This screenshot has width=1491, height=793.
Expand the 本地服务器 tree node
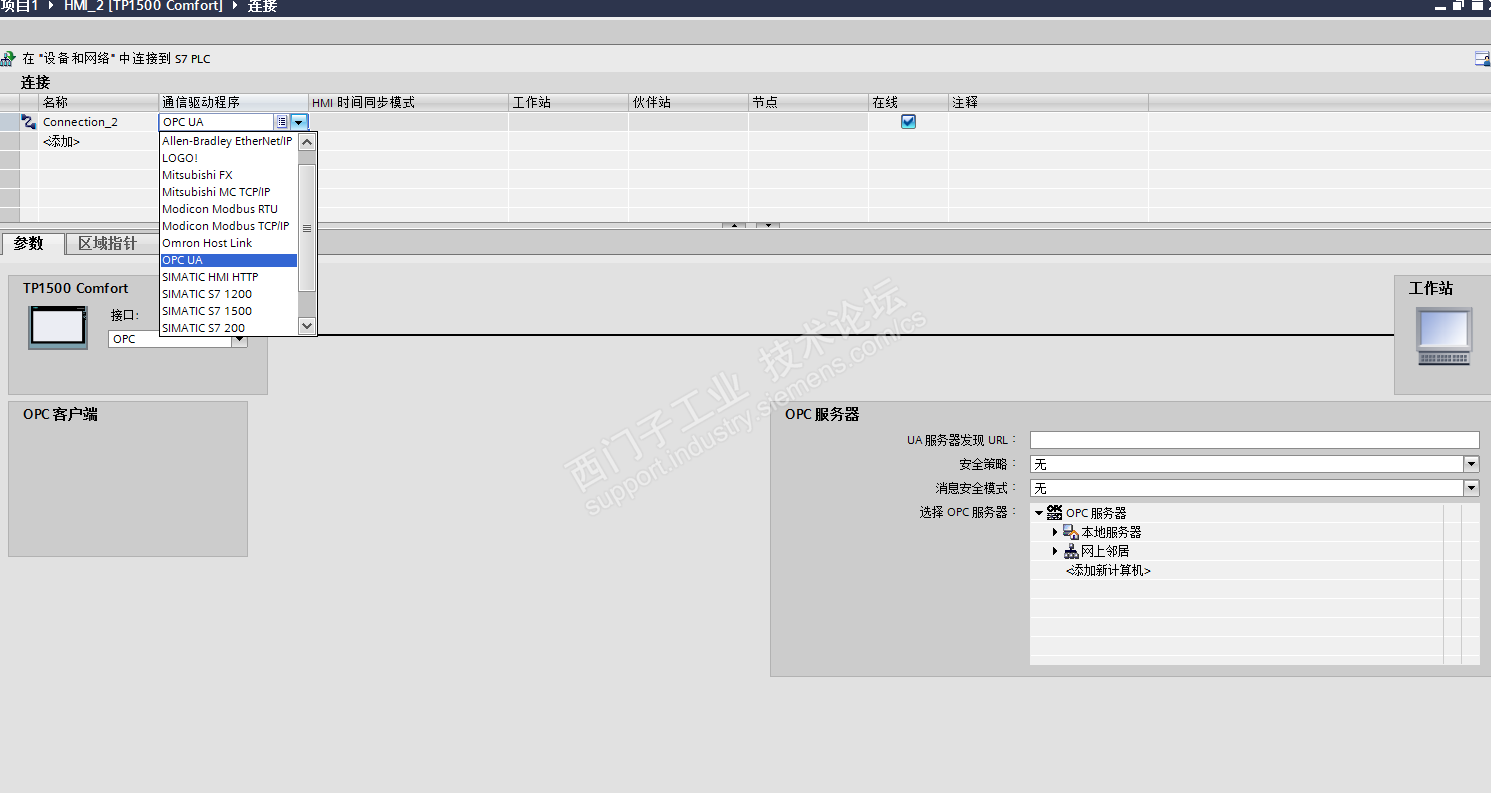1055,532
